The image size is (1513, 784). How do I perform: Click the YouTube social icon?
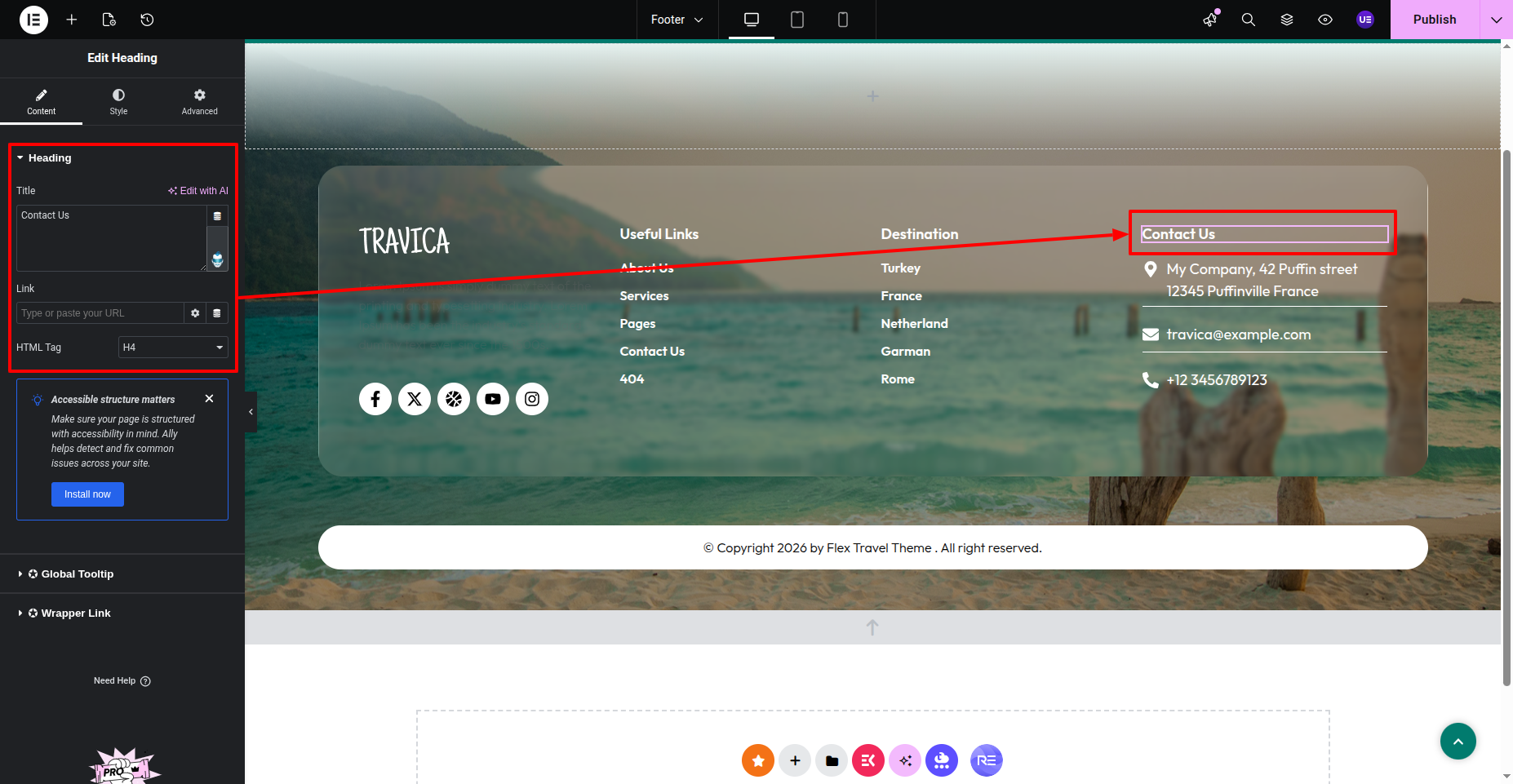pos(493,399)
